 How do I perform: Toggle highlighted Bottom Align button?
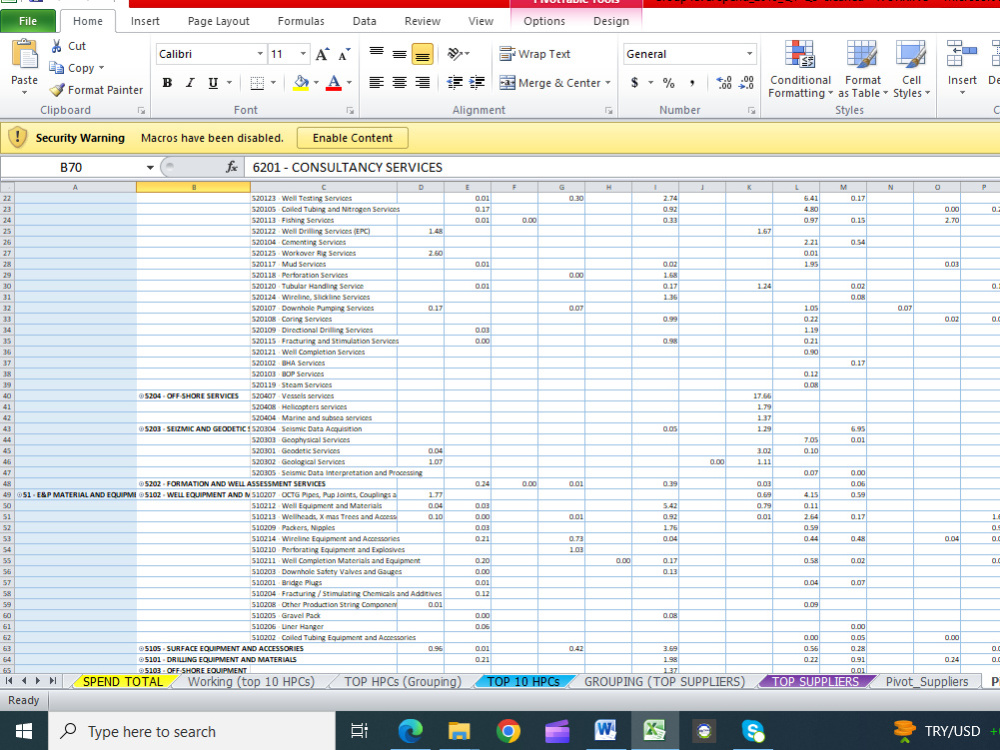[422, 54]
